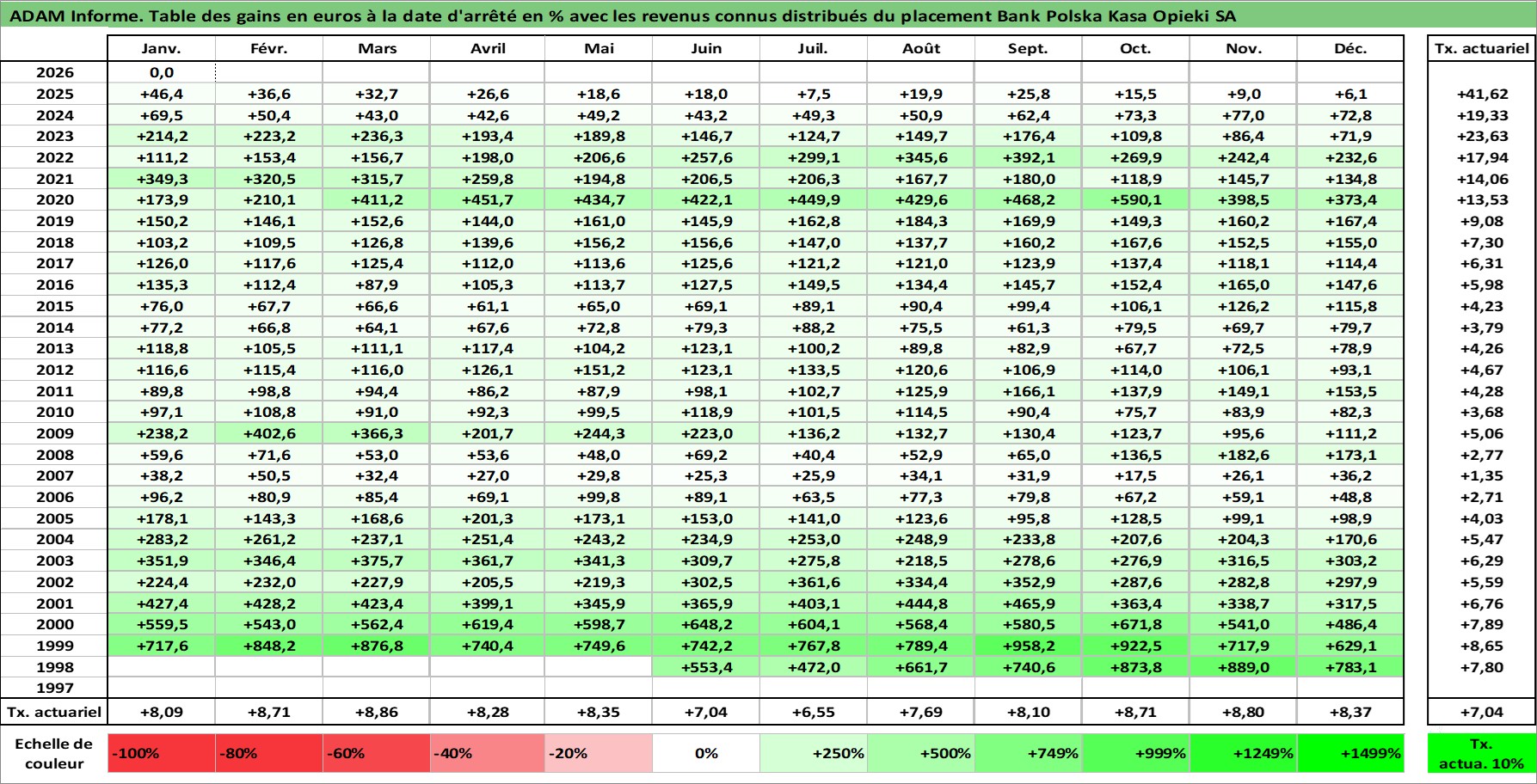Screen dimensions: 1537x784
Task: Select the +451,7 value for Avril 2020
Action: point(488,199)
